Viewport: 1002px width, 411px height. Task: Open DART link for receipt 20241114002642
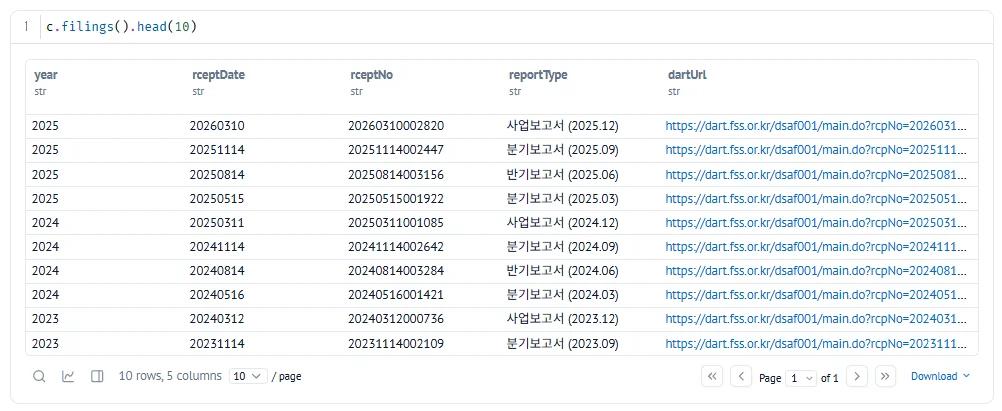[816, 247]
